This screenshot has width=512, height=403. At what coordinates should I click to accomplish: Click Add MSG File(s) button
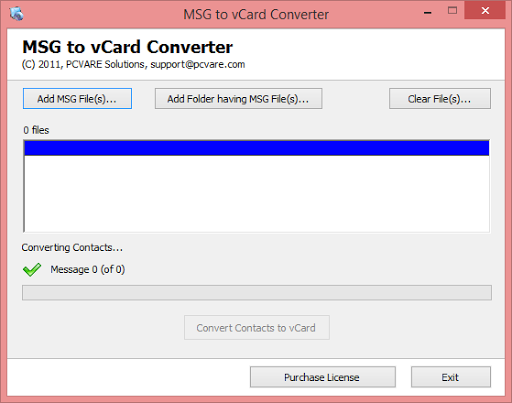[x=77, y=99]
